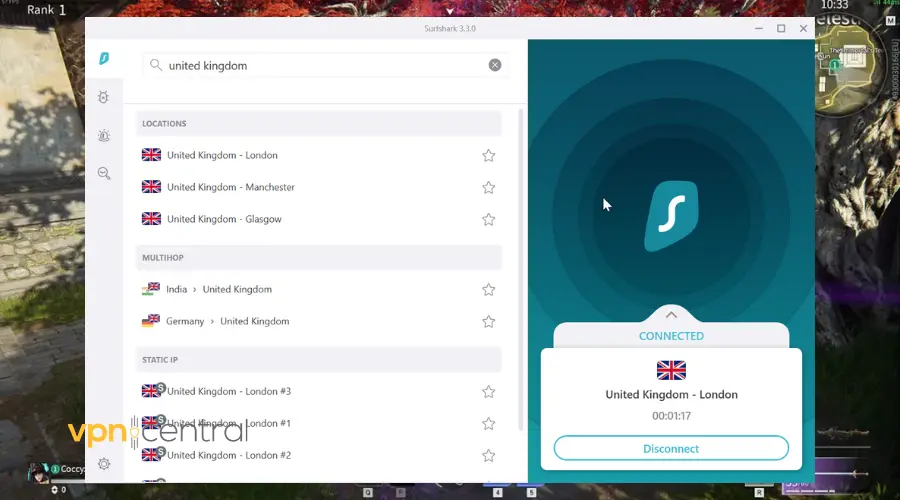Clear the search field with X icon
Viewport: 900px width, 500px height.
pos(495,65)
